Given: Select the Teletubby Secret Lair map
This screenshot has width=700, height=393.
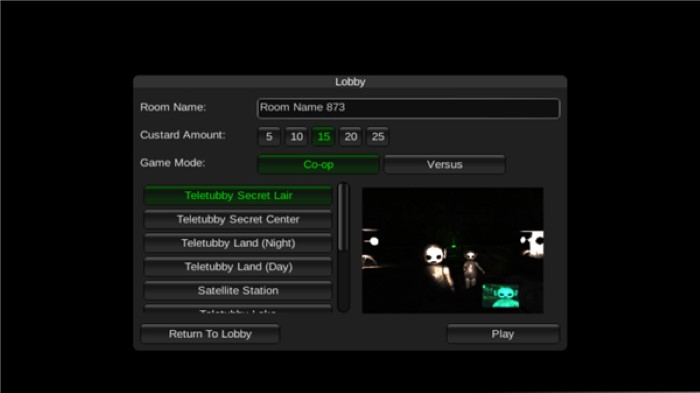Looking at the screenshot, I should 238,196.
